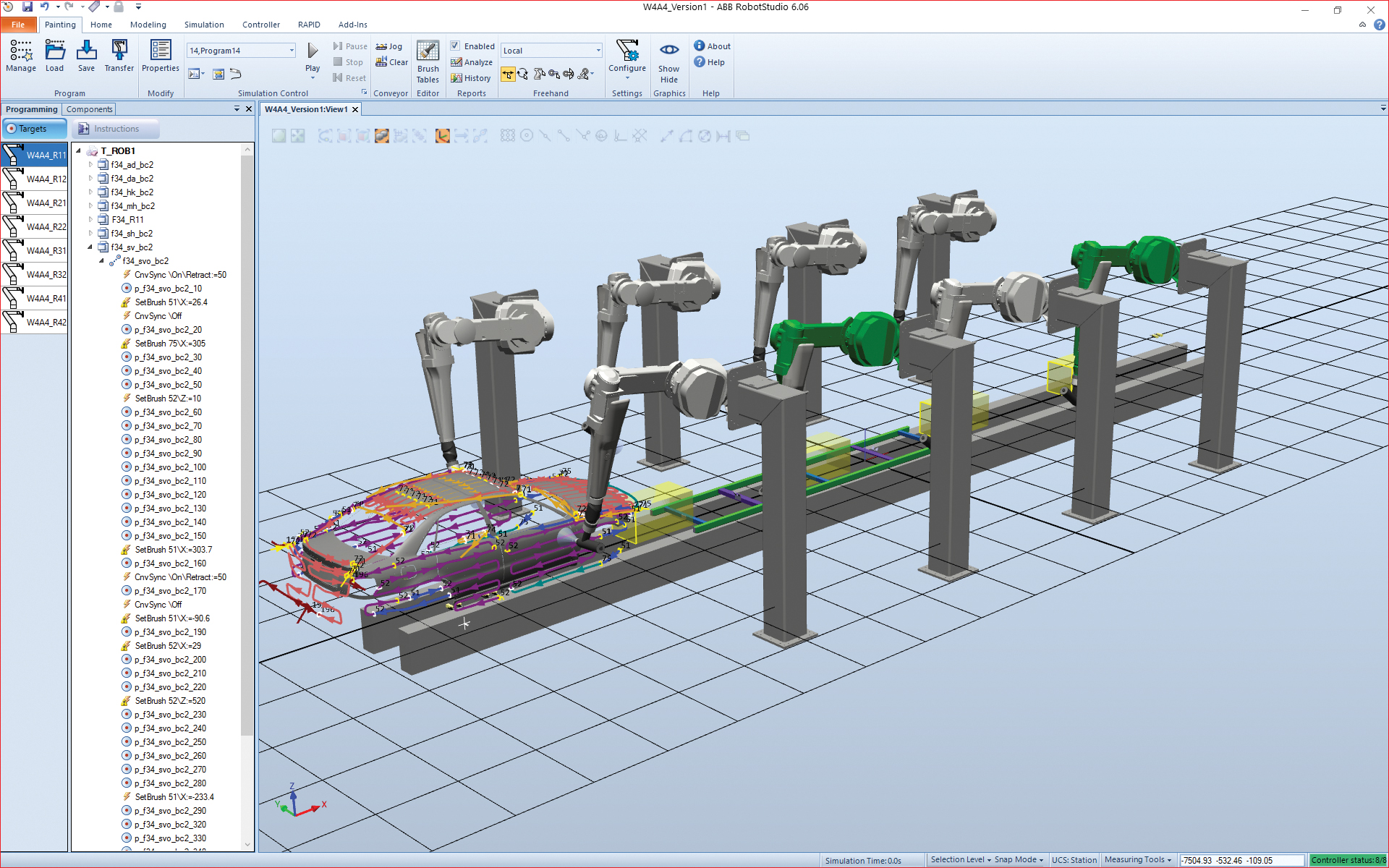Image resolution: width=1389 pixels, height=868 pixels.
Task: Toggle the part selection level icon in view toolbar
Action: 382,136
